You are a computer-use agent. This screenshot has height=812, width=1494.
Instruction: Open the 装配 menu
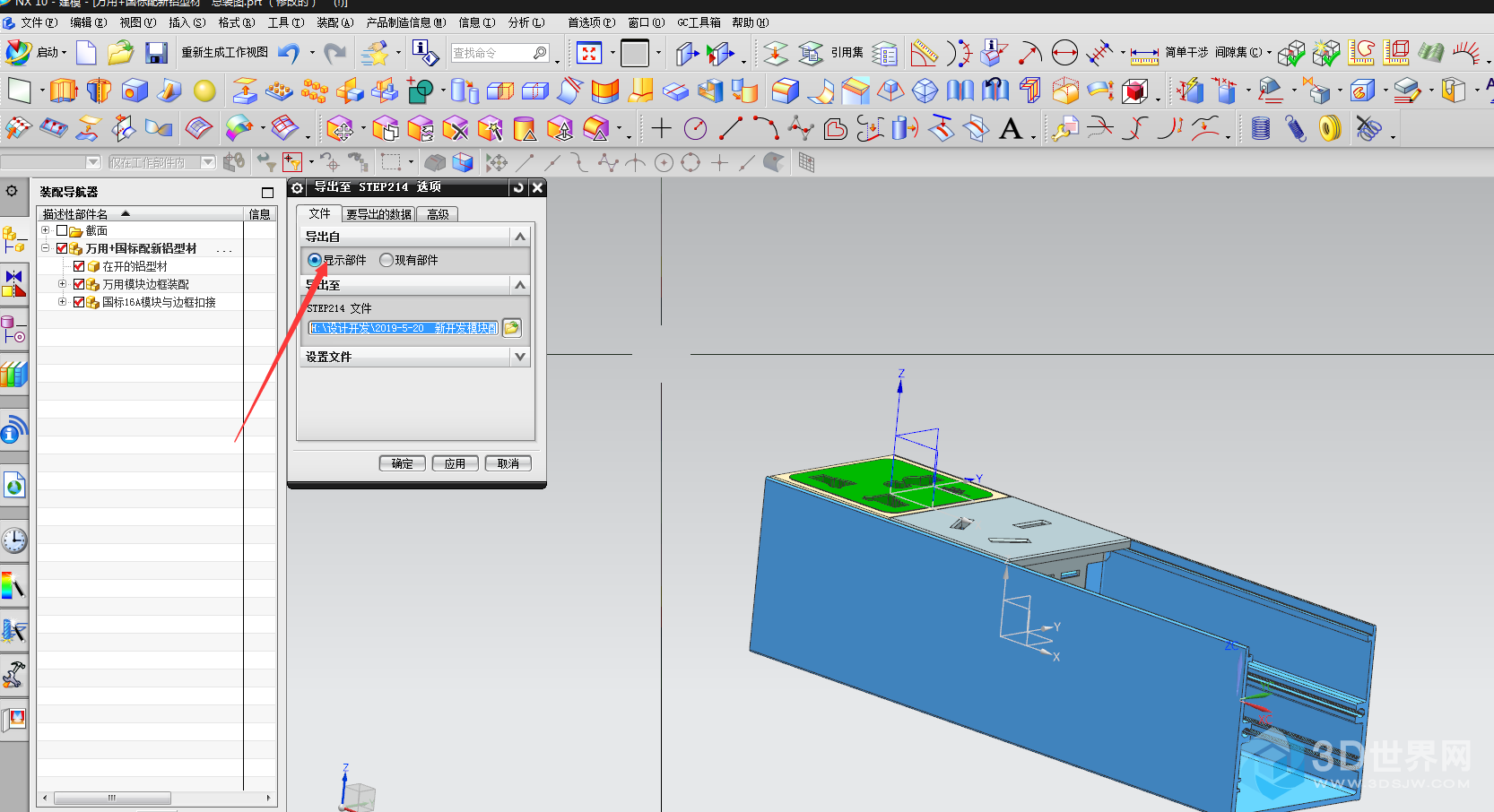point(335,22)
